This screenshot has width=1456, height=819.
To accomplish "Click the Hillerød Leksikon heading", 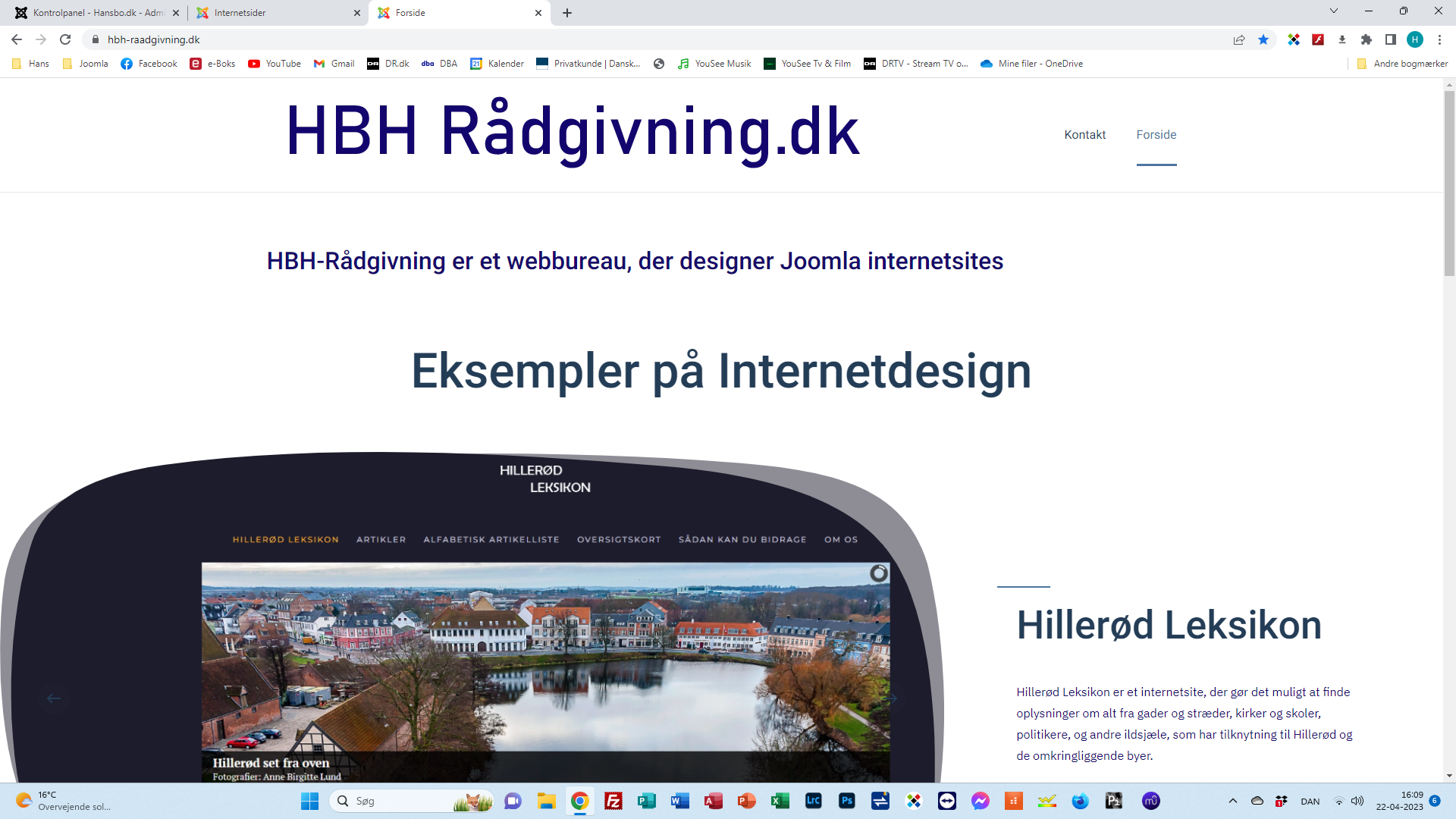I will (1169, 626).
